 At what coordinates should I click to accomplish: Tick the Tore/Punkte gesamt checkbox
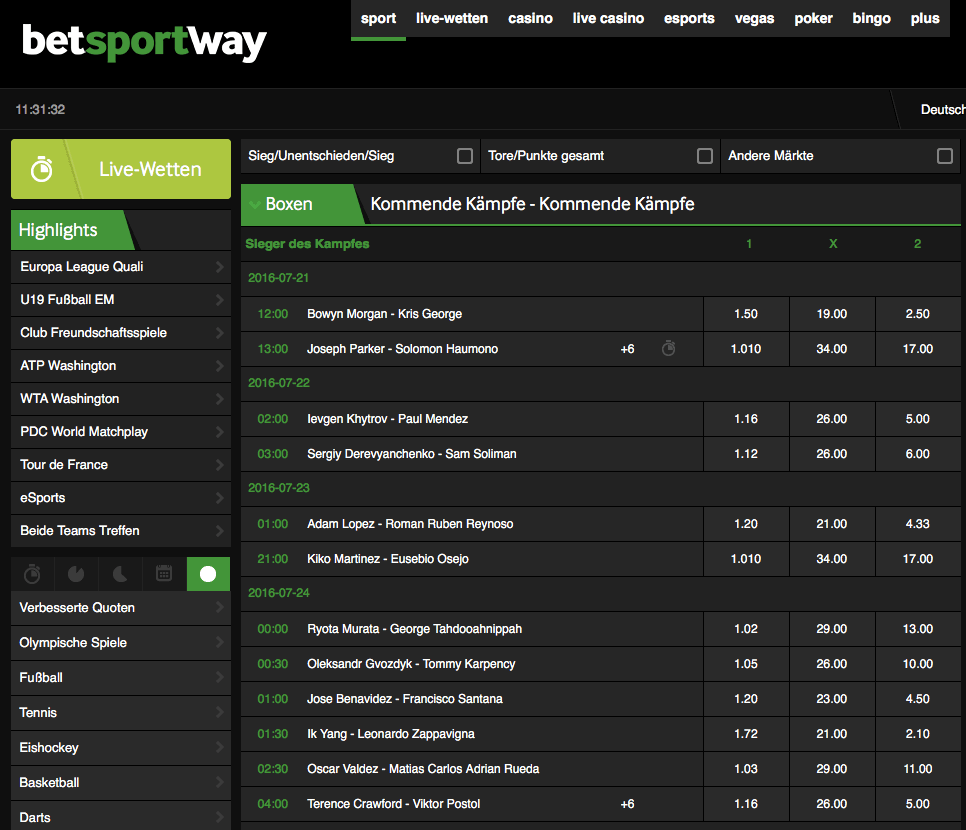[705, 156]
